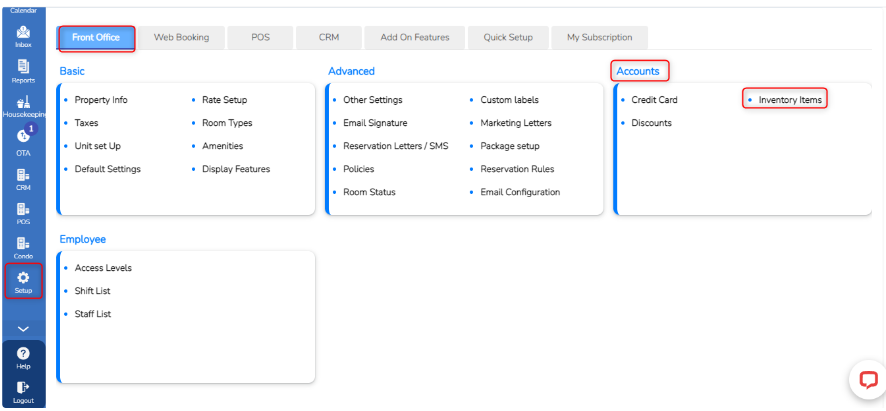Open the OTA sidebar icon
Viewport: 886px width, 411px height.
pos(23,141)
